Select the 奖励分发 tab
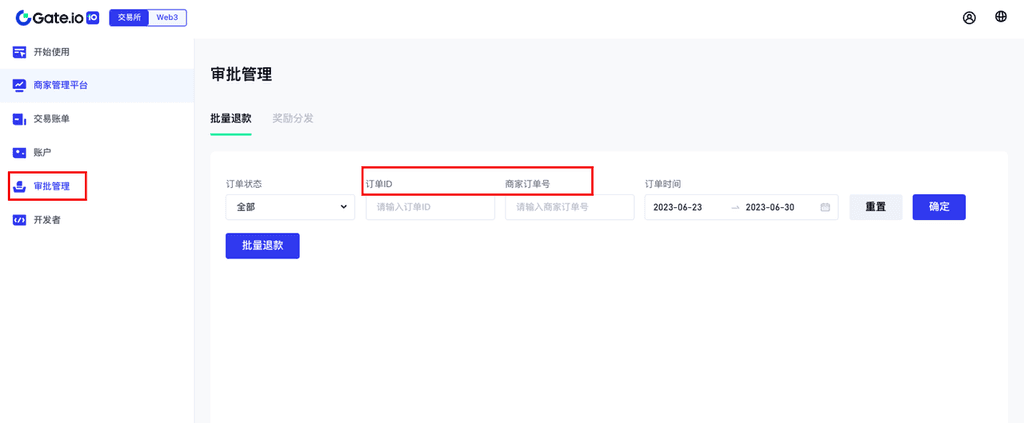1024x423 pixels. [293, 118]
